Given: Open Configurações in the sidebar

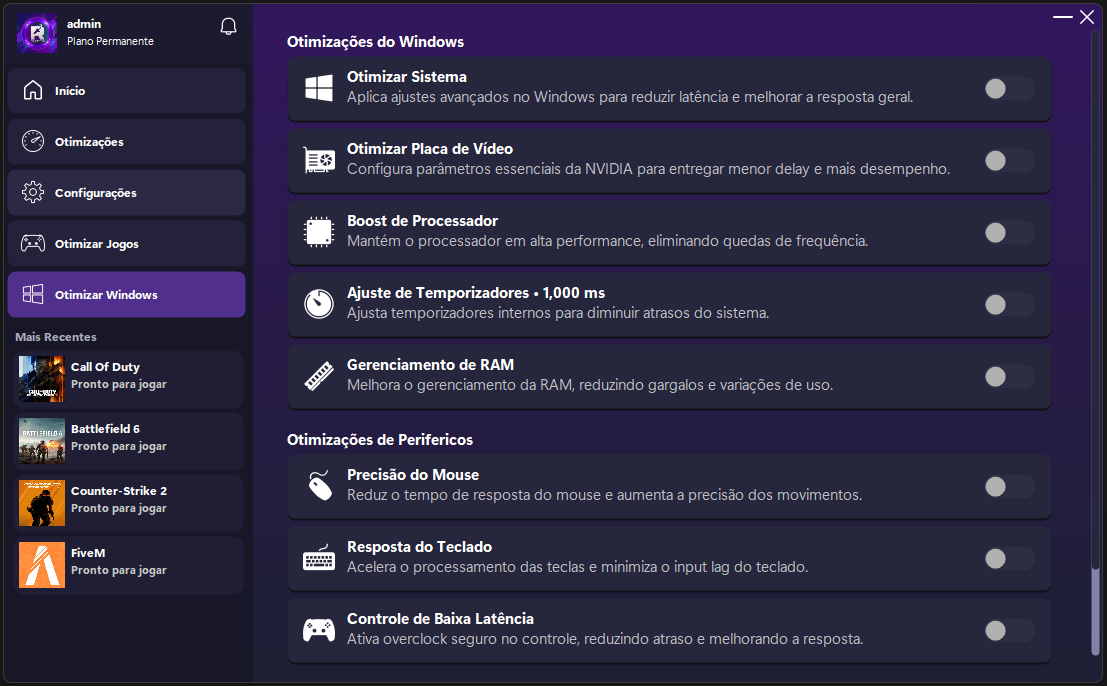Looking at the screenshot, I should (126, 193).
